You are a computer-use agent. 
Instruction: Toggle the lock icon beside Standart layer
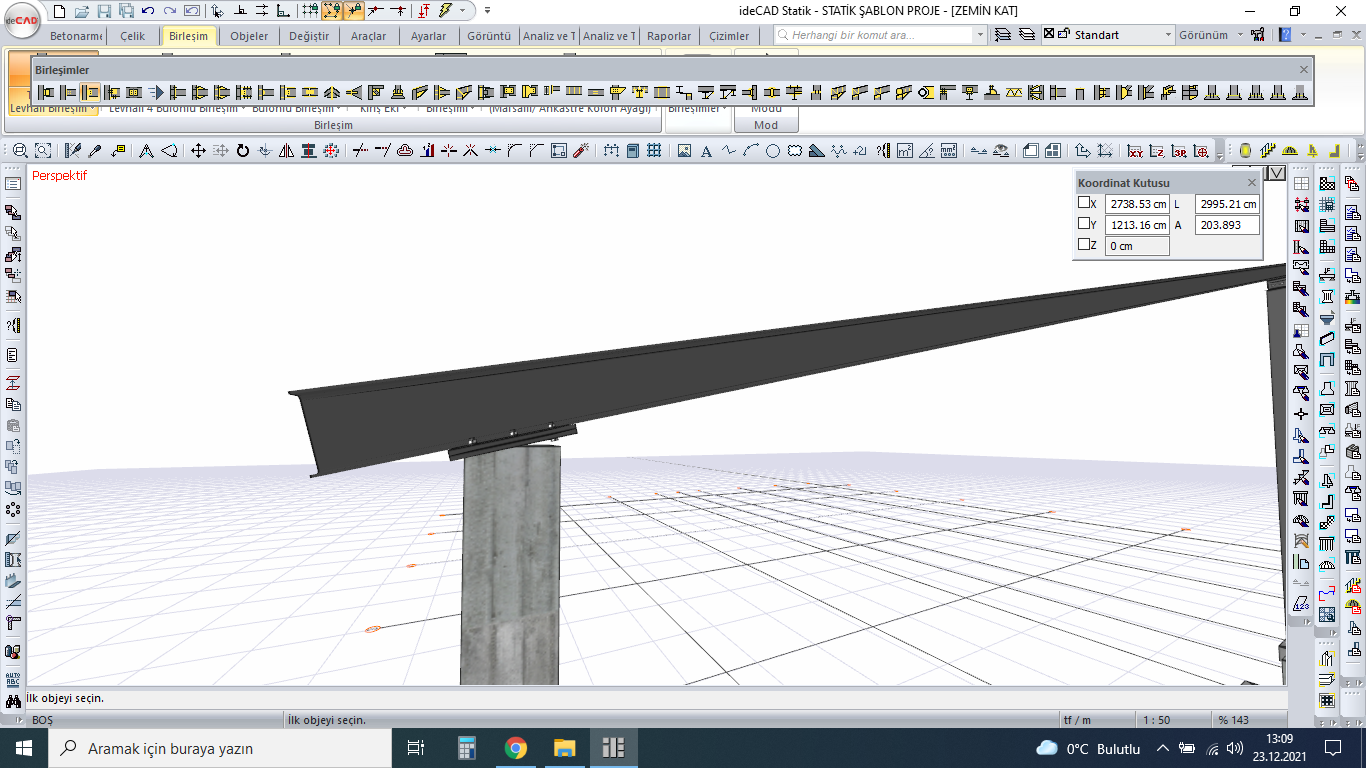pos(1063,34)
